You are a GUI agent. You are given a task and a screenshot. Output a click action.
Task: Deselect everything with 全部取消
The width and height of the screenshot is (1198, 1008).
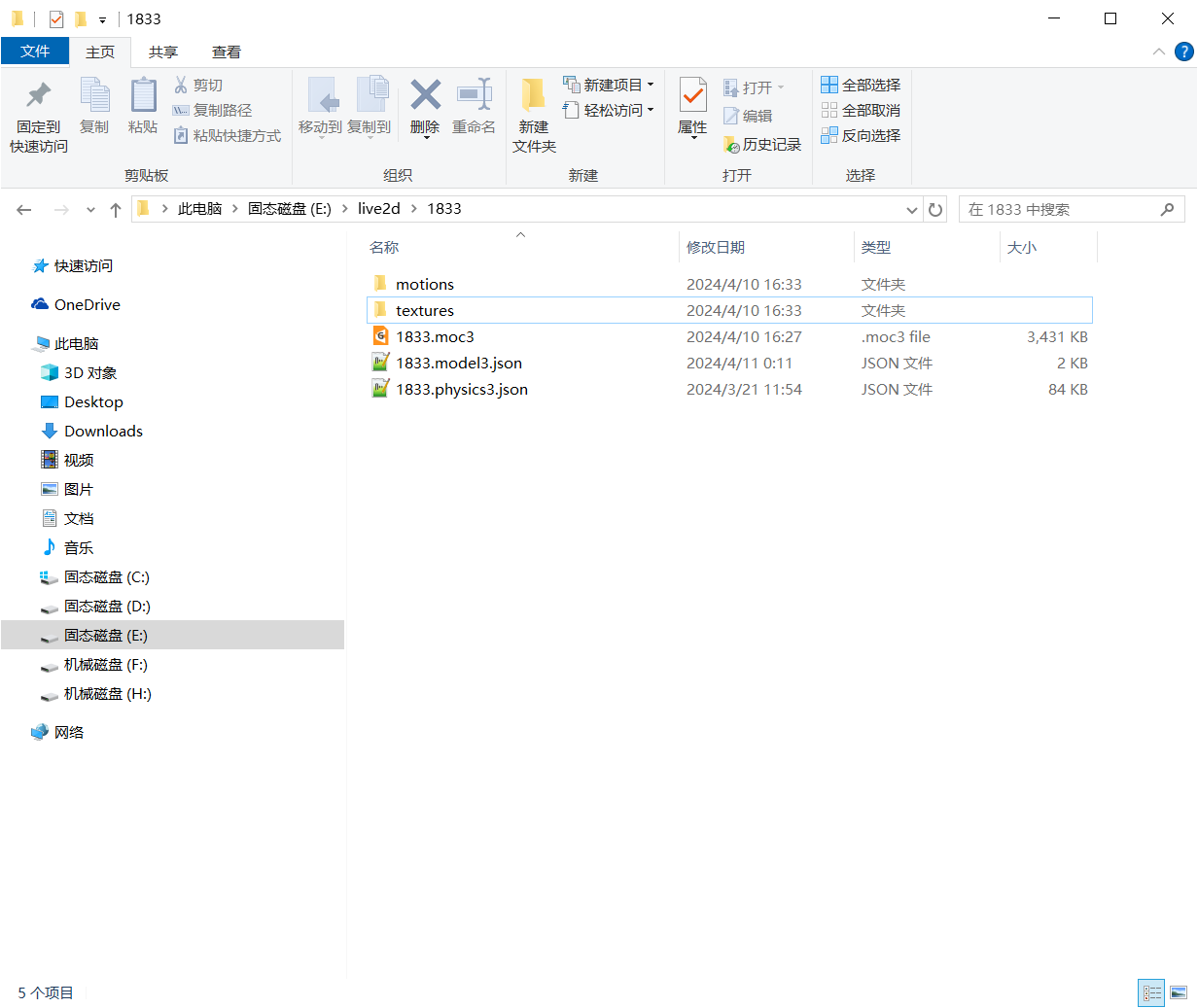point(861,111)
